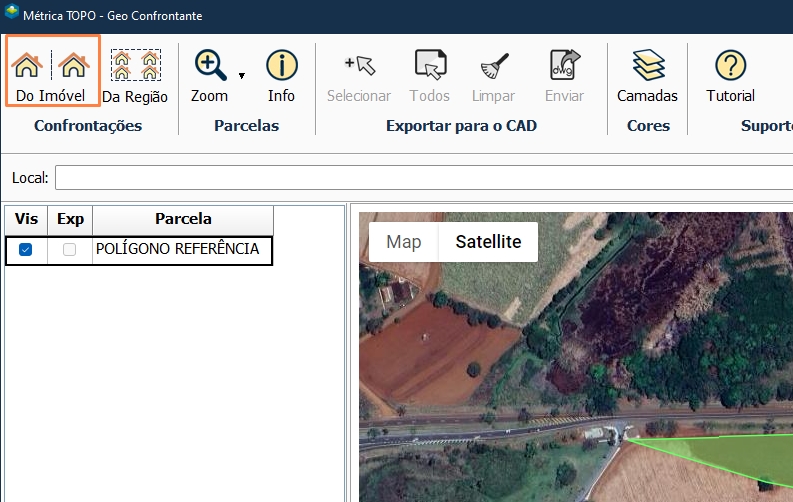This screenshot has height=502, width=793.
Task: Check Exp for POLÍGONO REFERÊNCIA
Action: (69, 250)
